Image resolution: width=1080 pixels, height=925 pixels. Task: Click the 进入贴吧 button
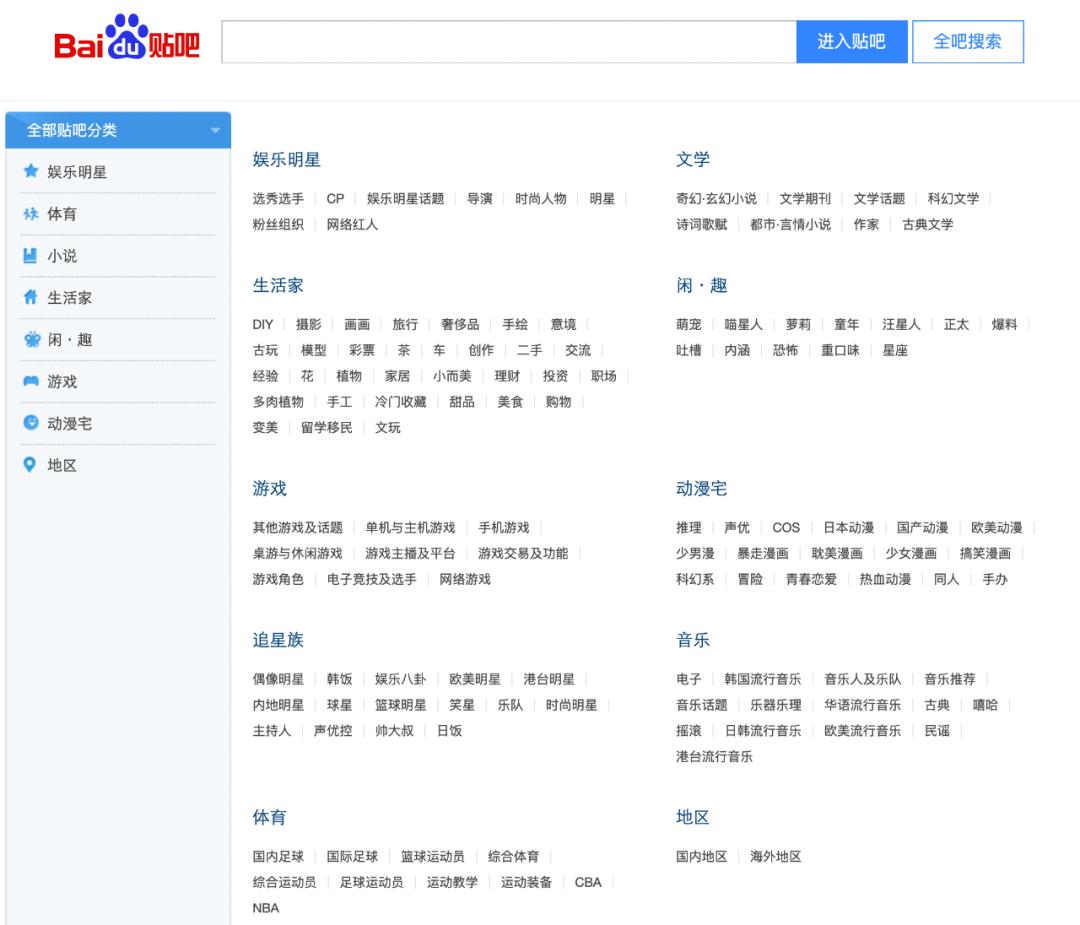click(x=851, y=42)
